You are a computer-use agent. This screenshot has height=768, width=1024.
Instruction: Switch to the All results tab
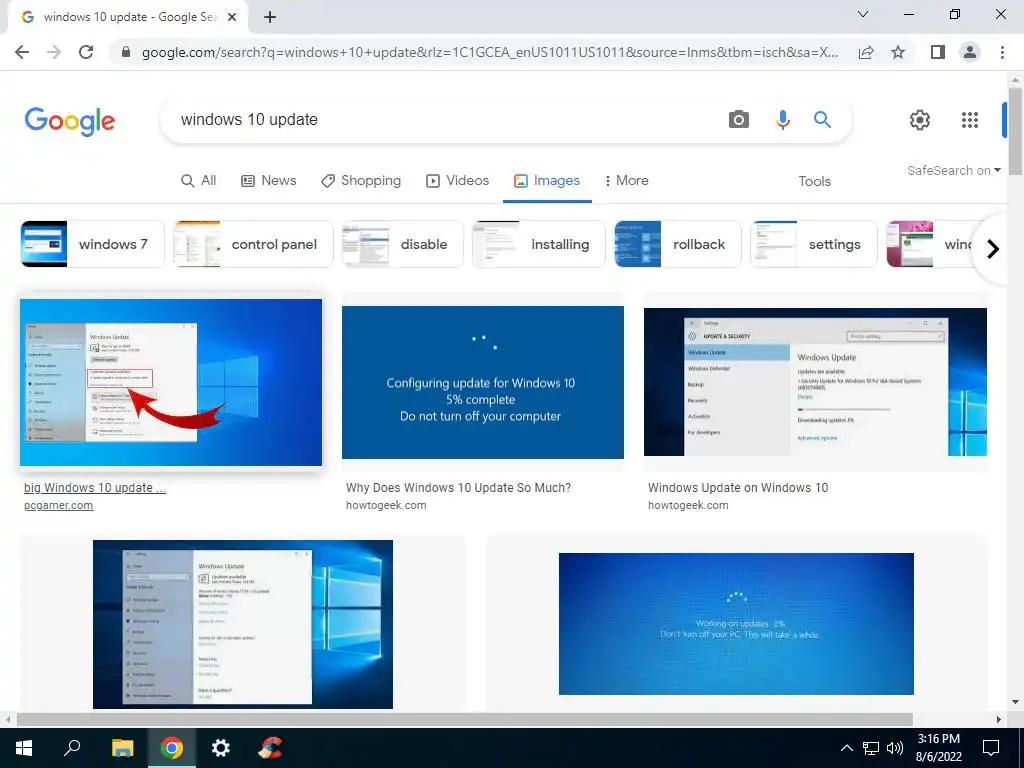(x=199, y=180)
